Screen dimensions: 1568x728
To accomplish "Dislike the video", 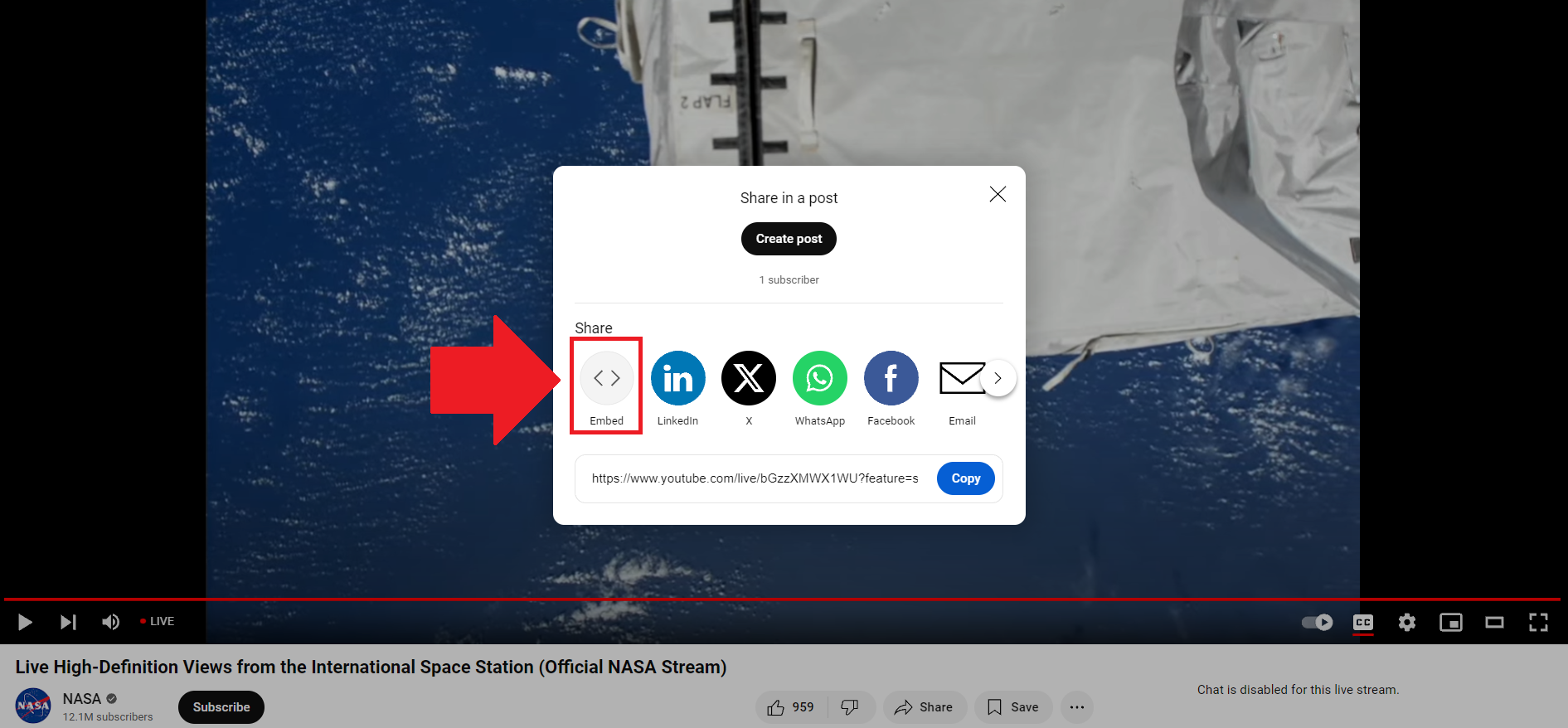I will pyautogui.click(x=851, y=707).
